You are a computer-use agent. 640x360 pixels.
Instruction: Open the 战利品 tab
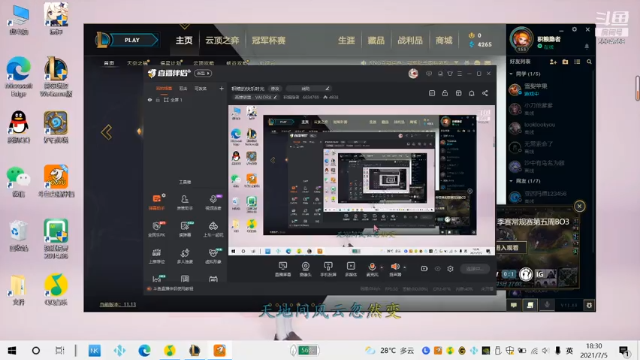pyautogui.click(x=410, y=40)
